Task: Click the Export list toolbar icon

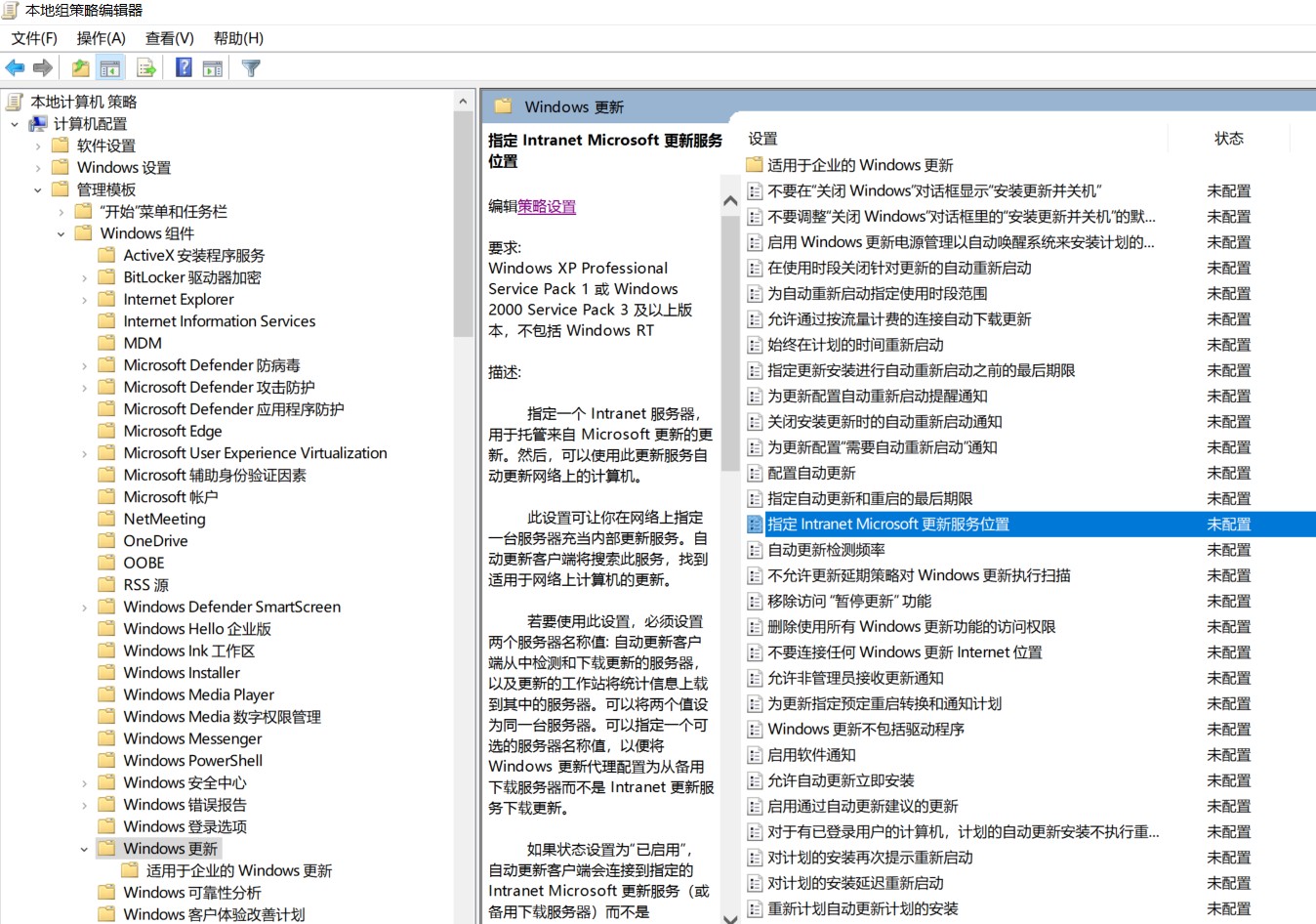Action: coord(146,67)
